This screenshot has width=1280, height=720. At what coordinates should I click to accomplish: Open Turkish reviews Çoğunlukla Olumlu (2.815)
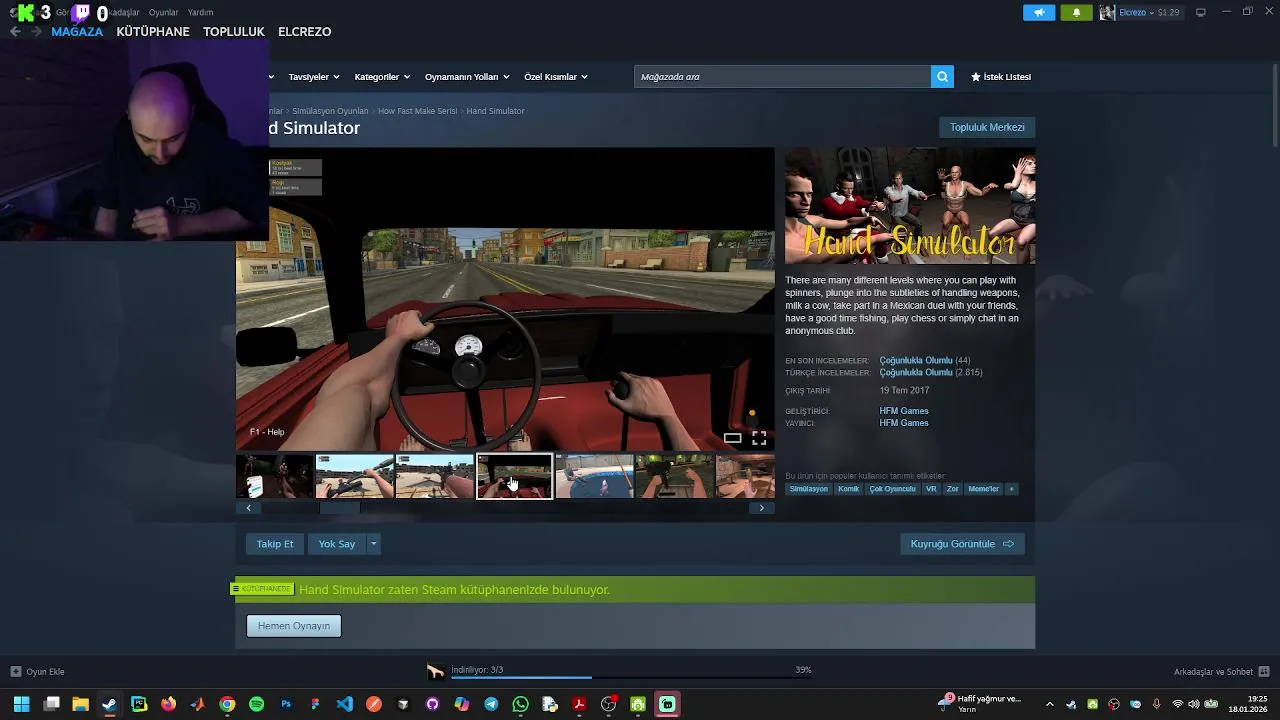point(930,372)
